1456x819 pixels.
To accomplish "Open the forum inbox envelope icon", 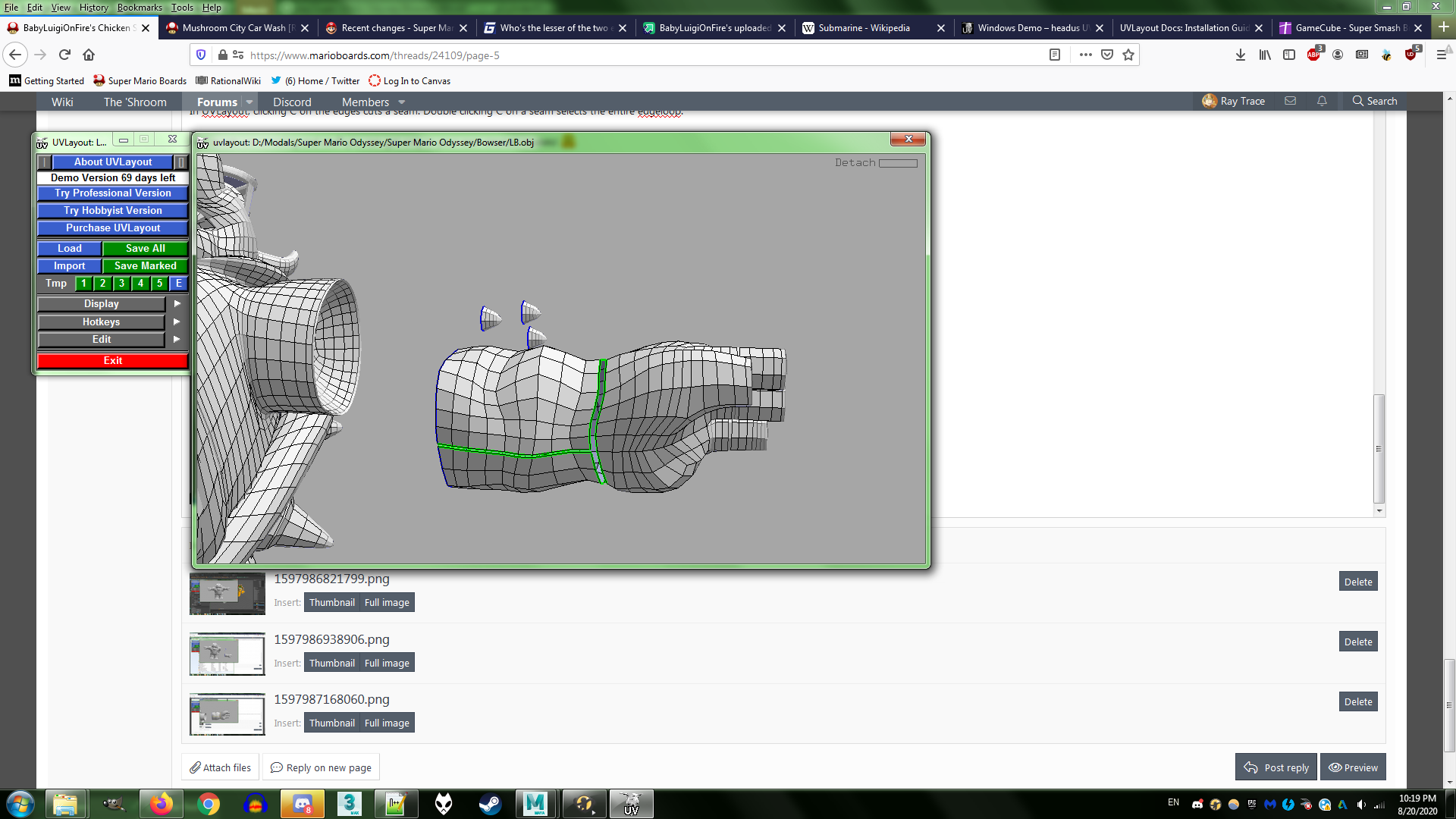I will (x=1290, y=101).
